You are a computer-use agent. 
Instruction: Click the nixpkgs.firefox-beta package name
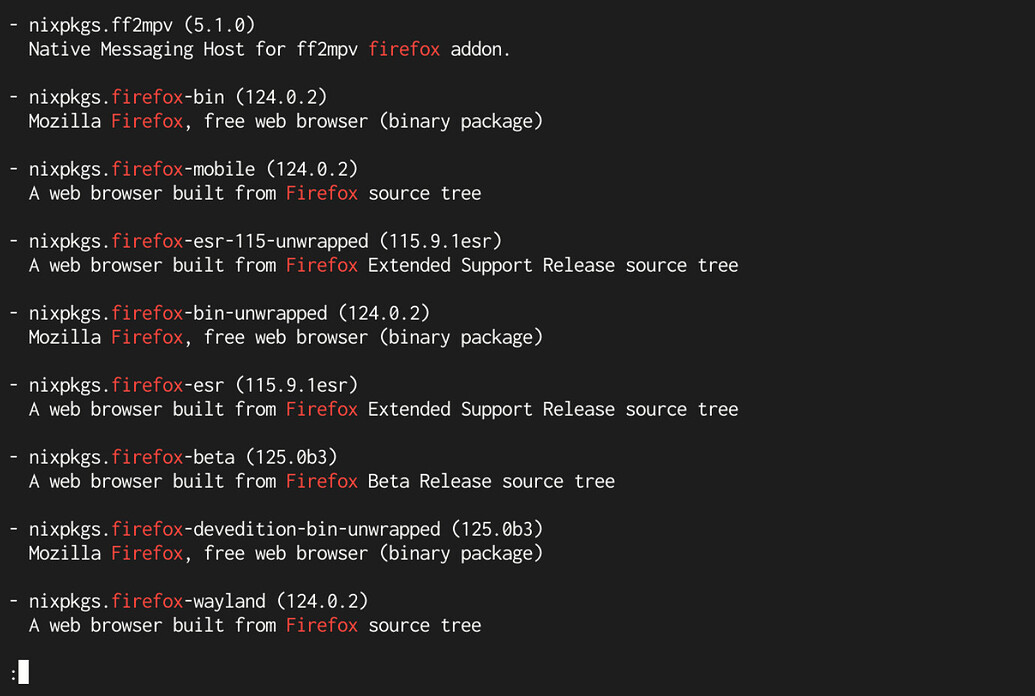pyautogui.click(x=132, y=457)
